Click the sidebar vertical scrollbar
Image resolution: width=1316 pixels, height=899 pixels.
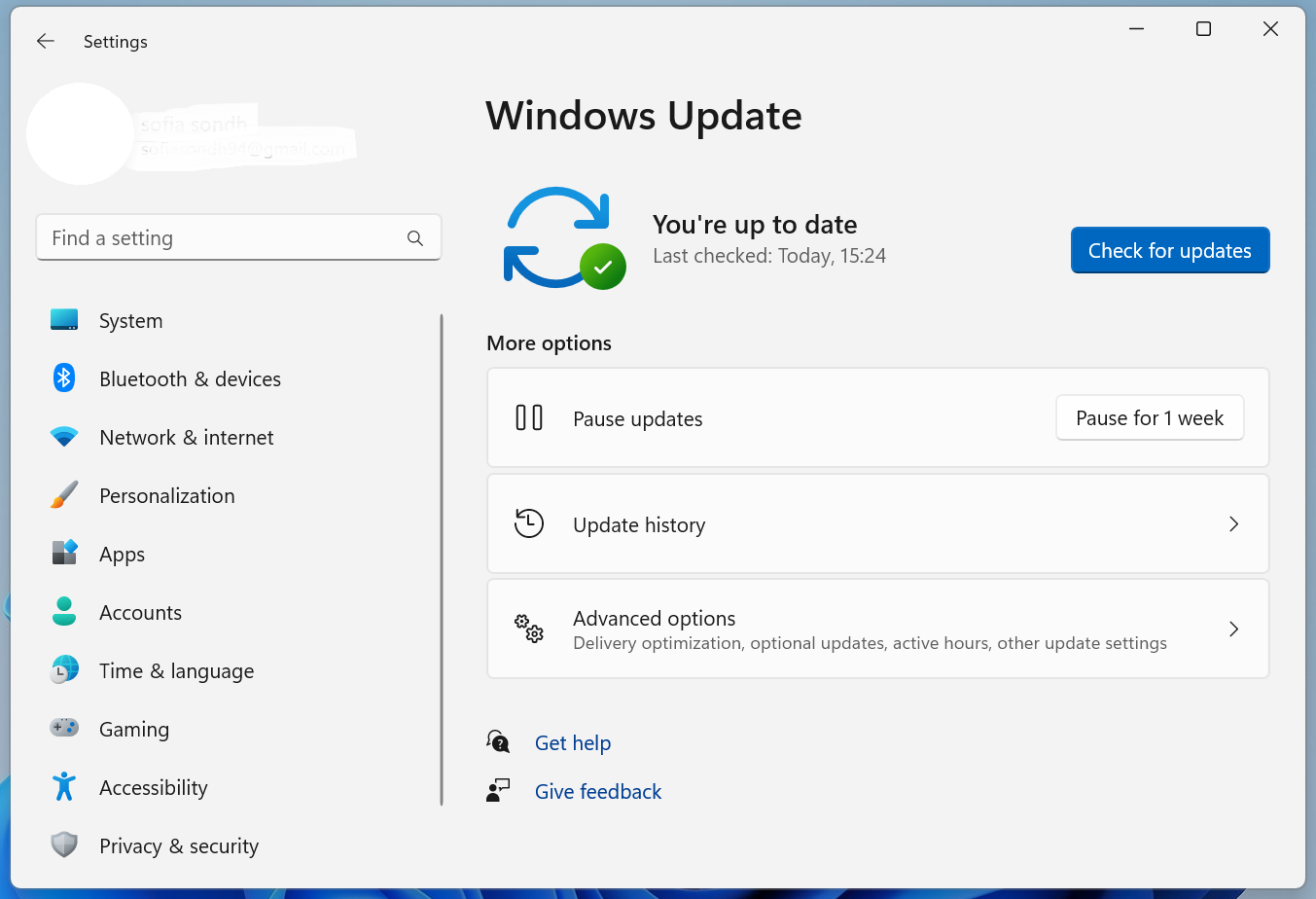point(442,559)
